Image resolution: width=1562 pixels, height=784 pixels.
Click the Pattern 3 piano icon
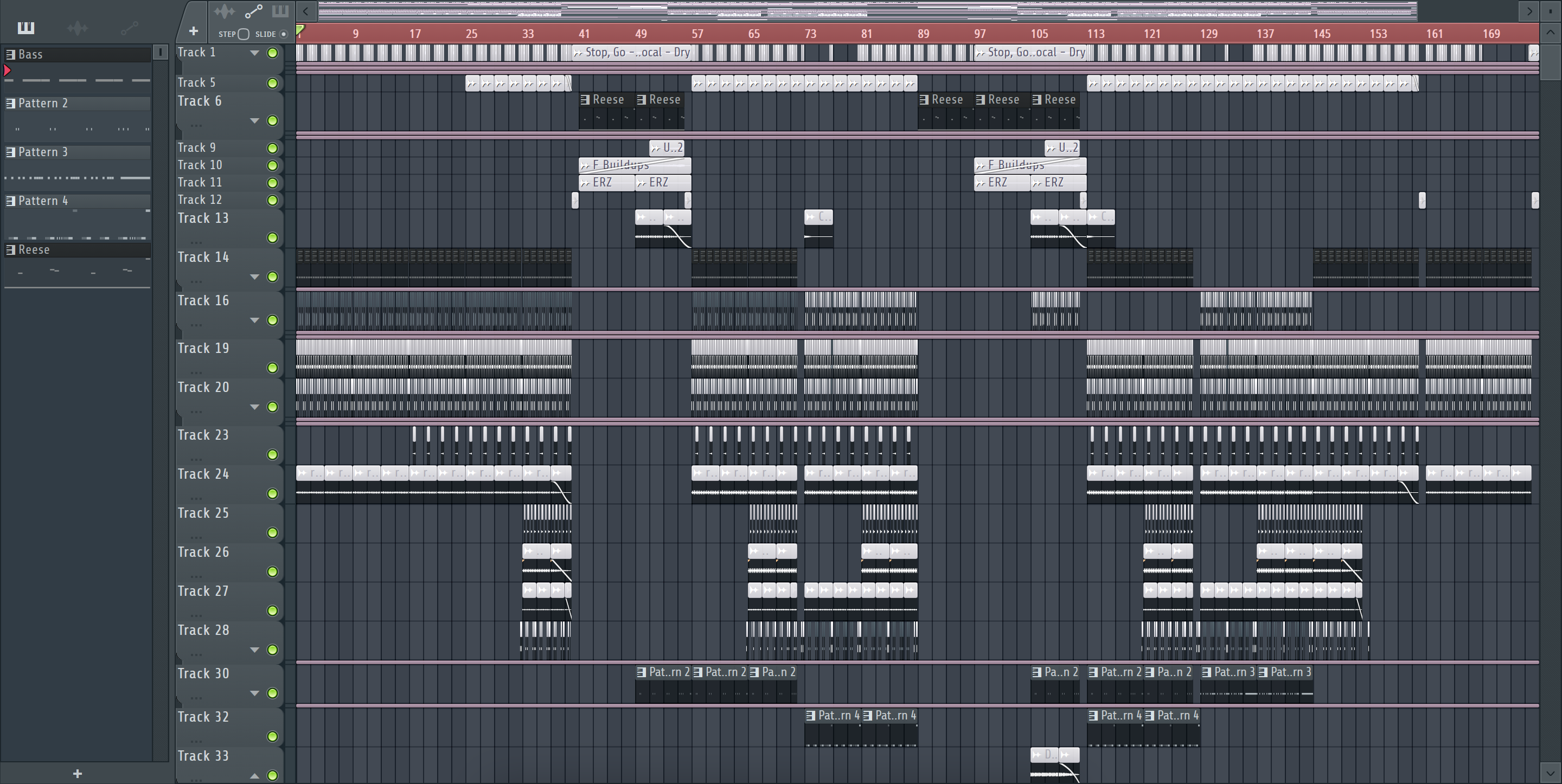click(x=10, y=152)
